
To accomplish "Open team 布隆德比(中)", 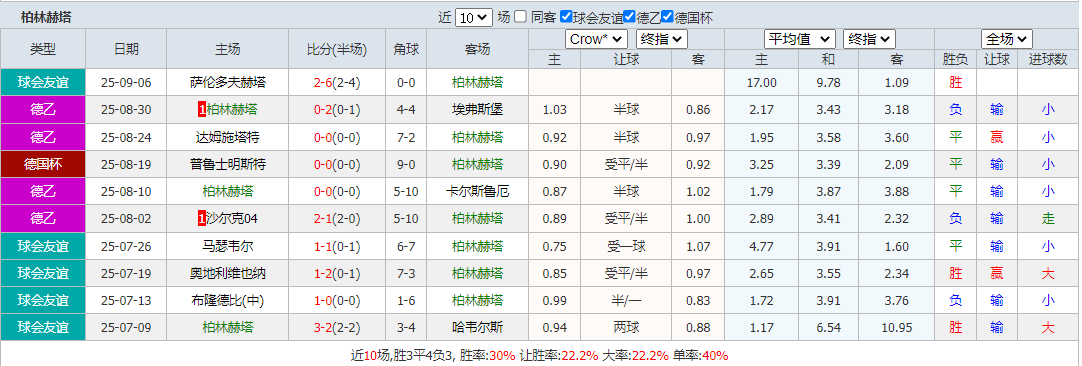I will [x=228, y=301].
